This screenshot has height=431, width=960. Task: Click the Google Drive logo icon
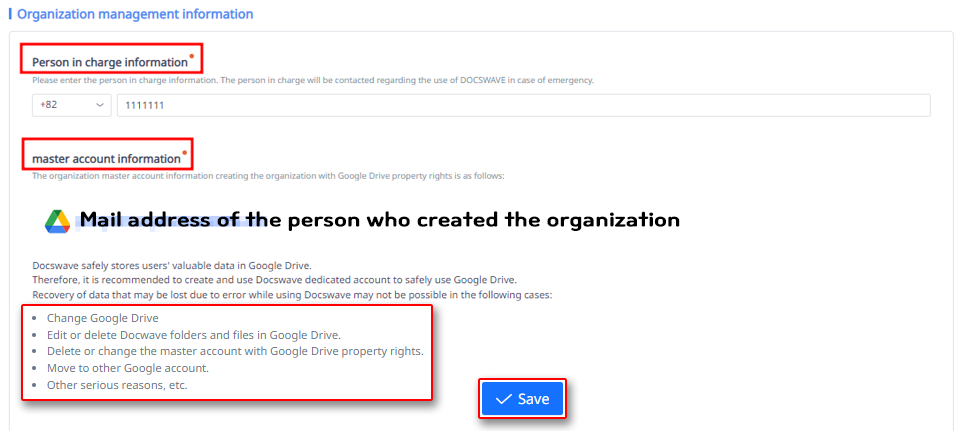57,222
